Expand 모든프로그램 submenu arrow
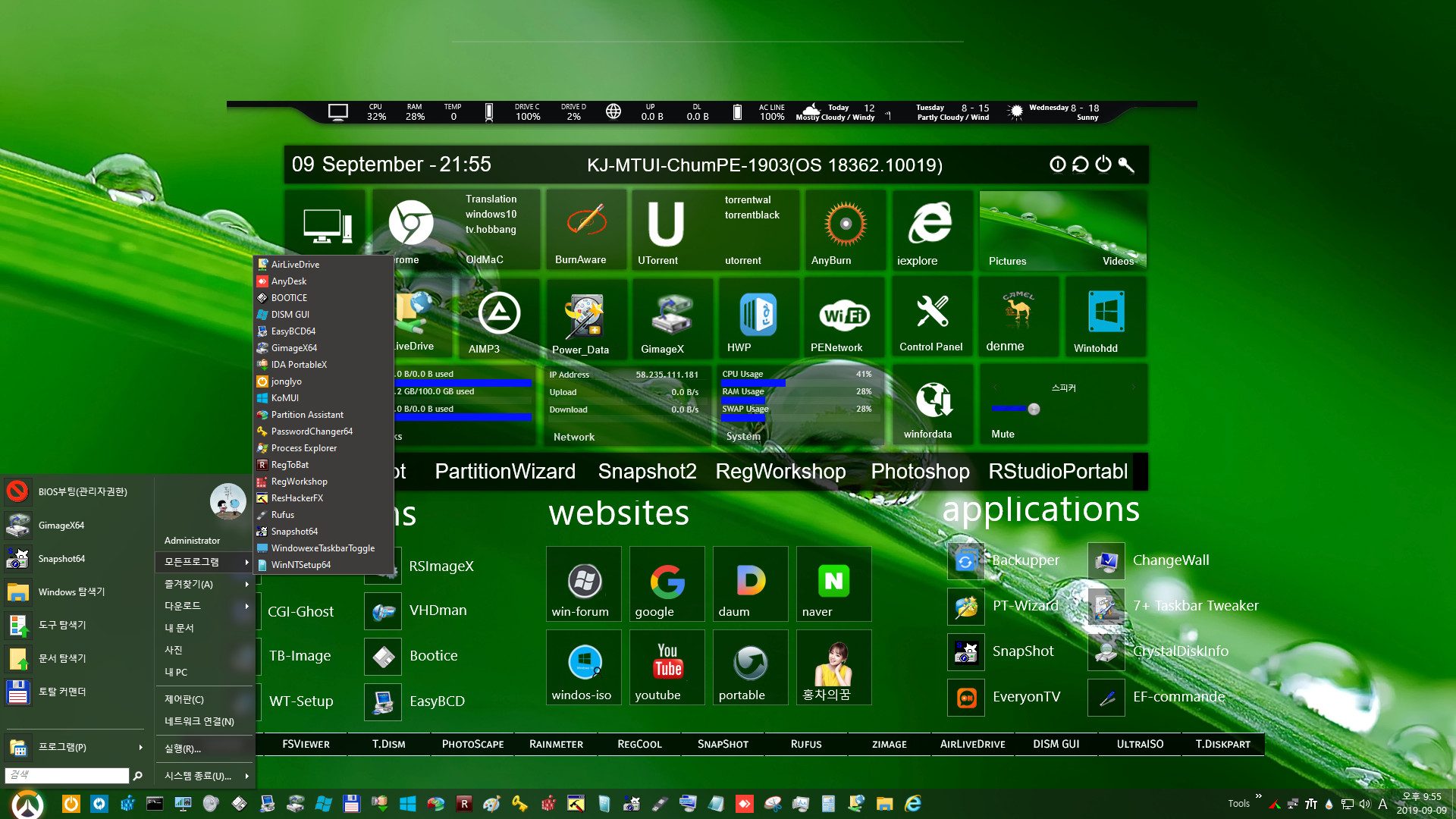 (x=247, y=562)
